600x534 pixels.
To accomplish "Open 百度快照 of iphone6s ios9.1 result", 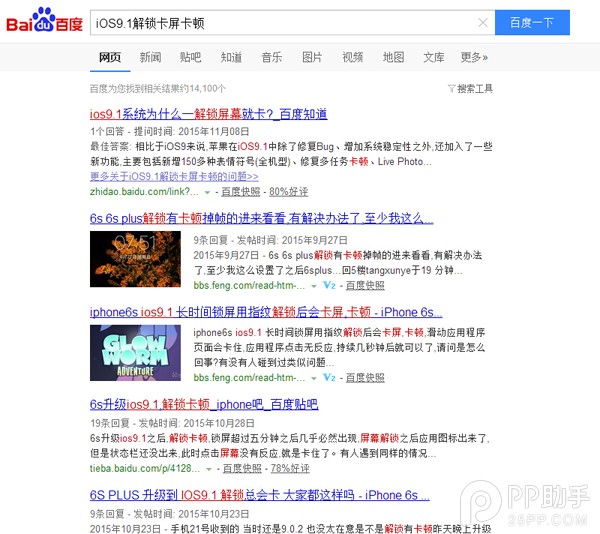I will point(365,378).
